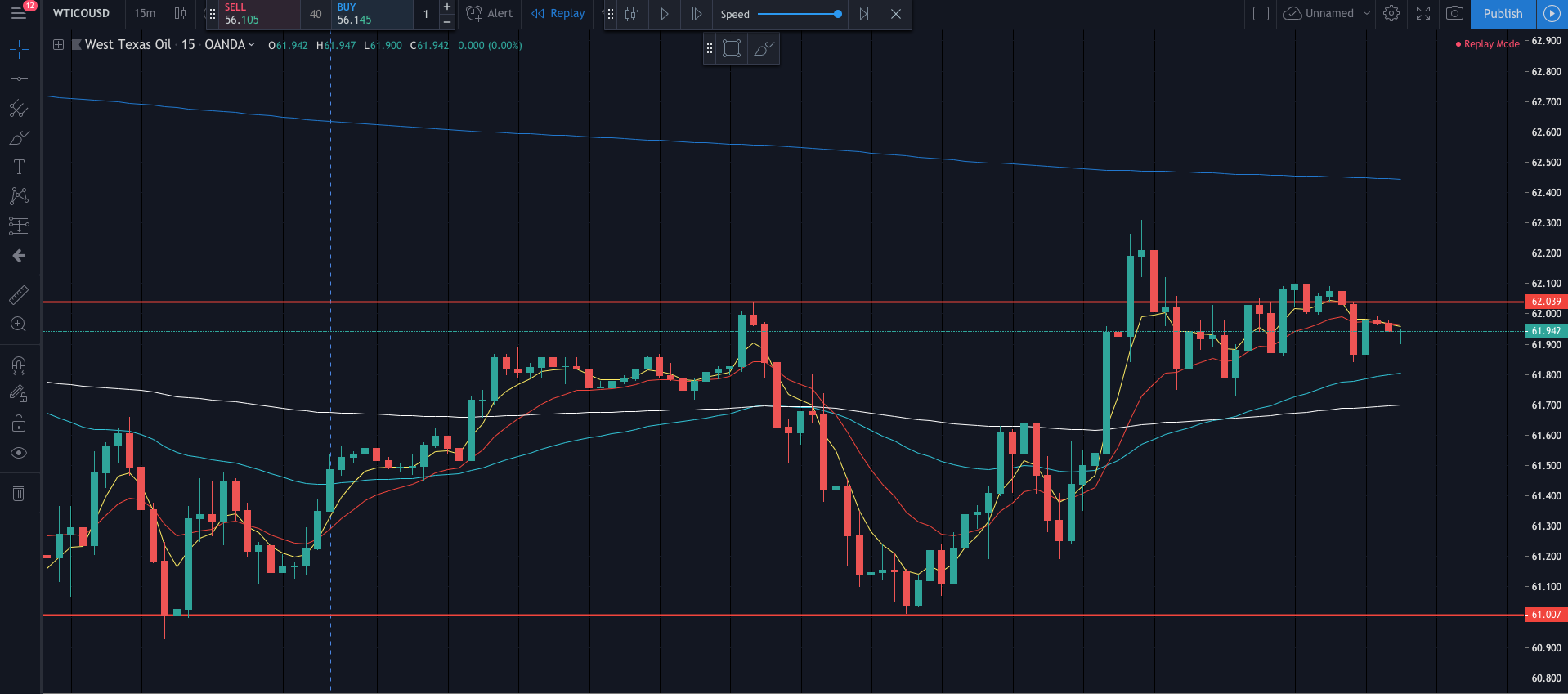Open the main hamburger menu

pos(18,13)
